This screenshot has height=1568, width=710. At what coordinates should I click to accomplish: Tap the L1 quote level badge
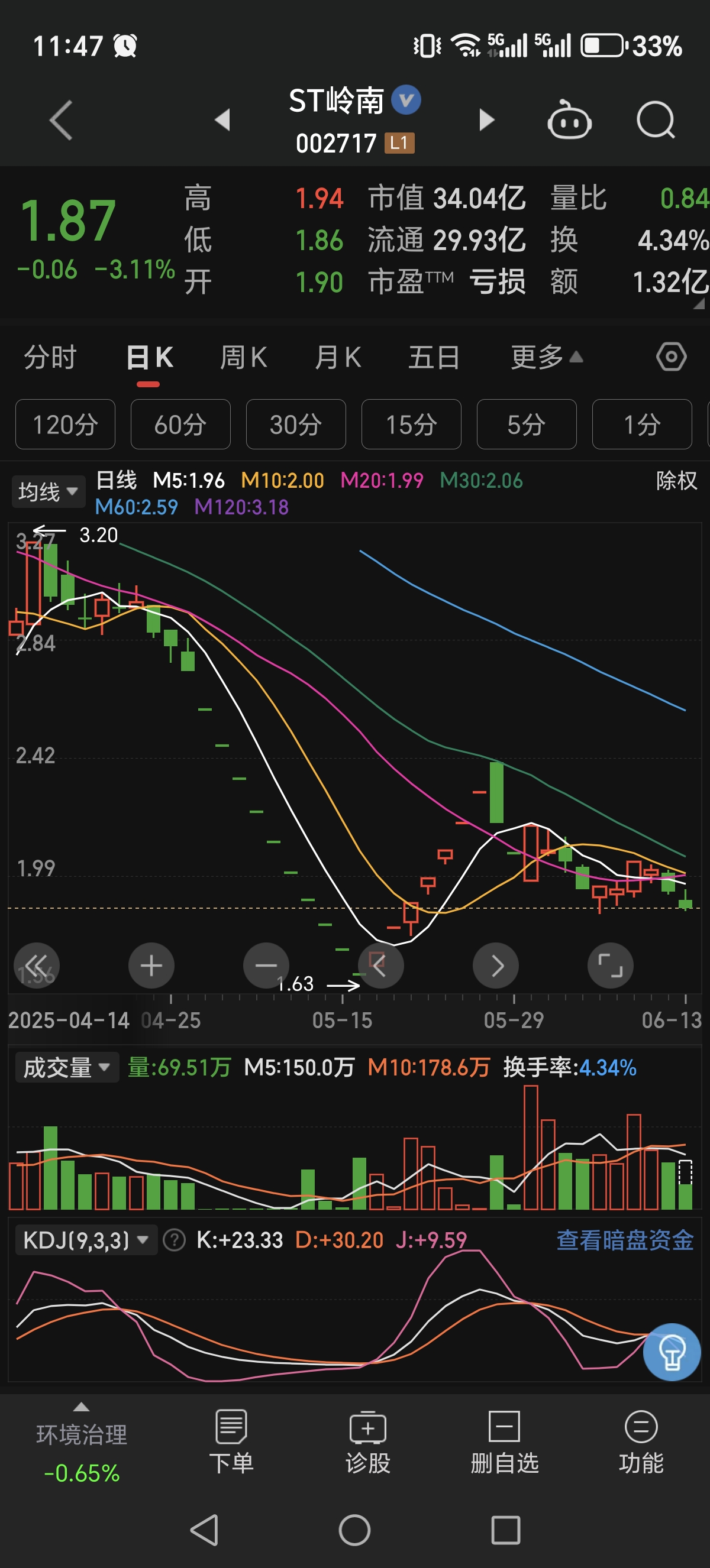coord(399,143)
